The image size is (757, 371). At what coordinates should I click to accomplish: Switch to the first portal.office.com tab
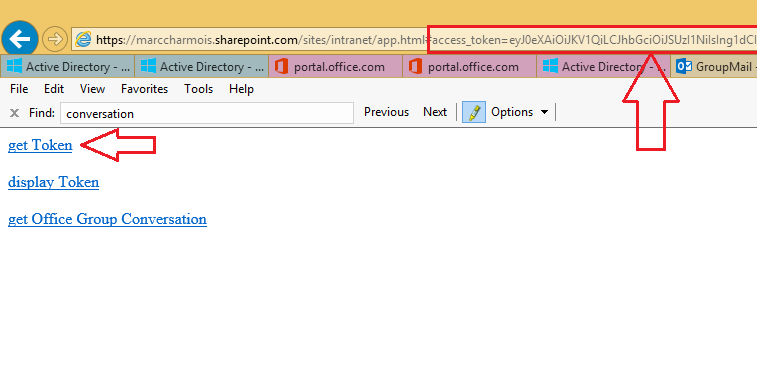click(335, 66)
